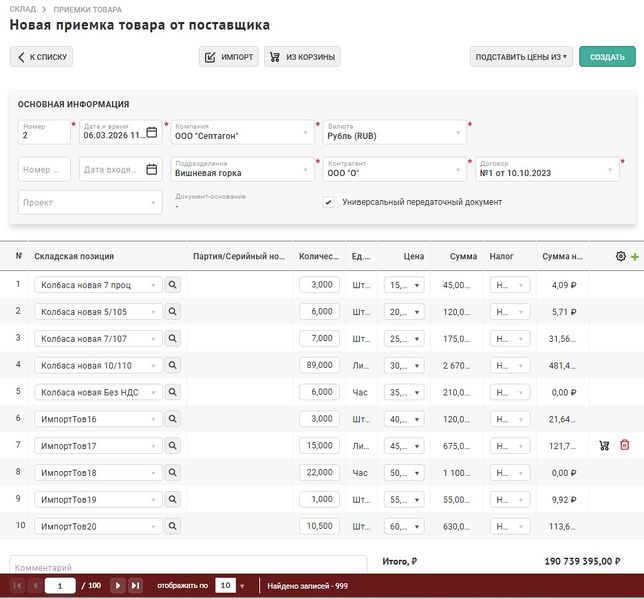This screenshot has height=599, width=644.
Task: Click total amount 190 739 395,00 ₽
Action: (582, 561)
